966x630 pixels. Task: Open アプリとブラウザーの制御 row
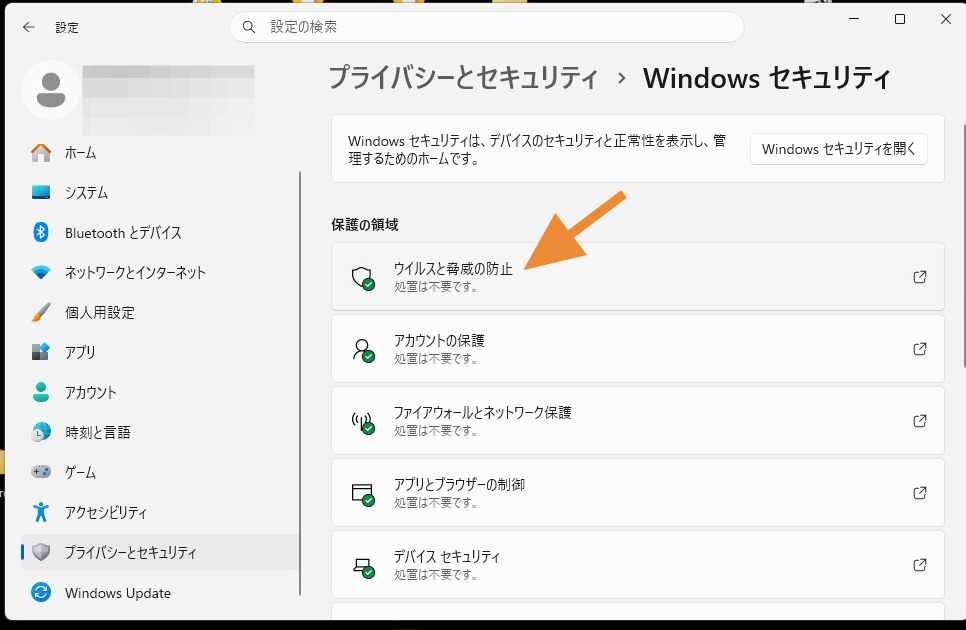[638, 493]
